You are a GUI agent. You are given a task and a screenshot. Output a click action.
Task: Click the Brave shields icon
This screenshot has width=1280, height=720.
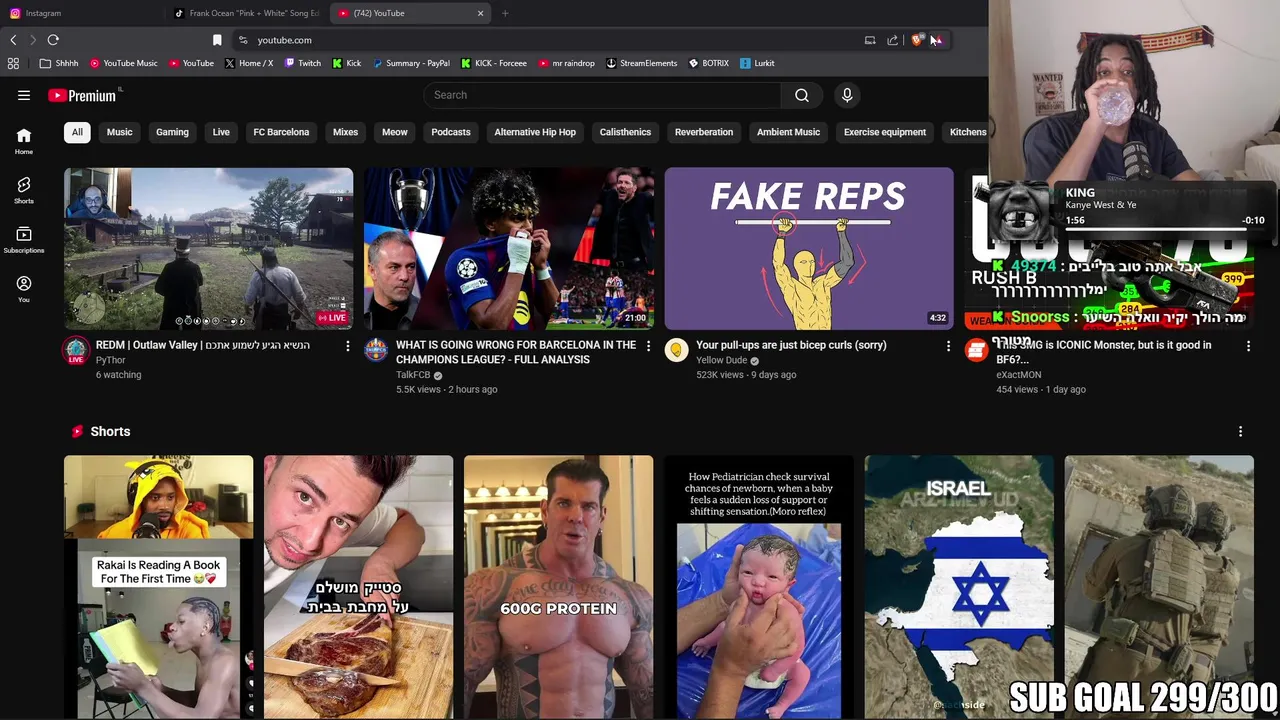coord(916,40)
